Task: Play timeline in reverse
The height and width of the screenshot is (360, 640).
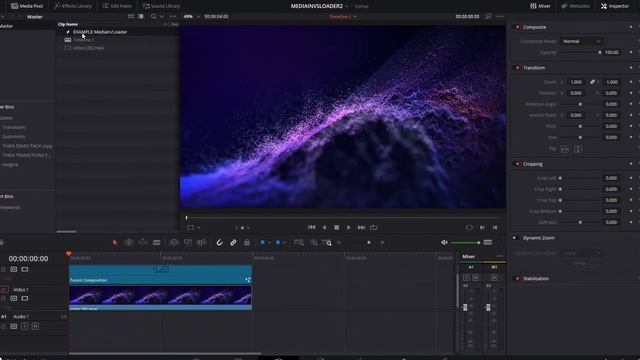Action: (x=324, y=227)
